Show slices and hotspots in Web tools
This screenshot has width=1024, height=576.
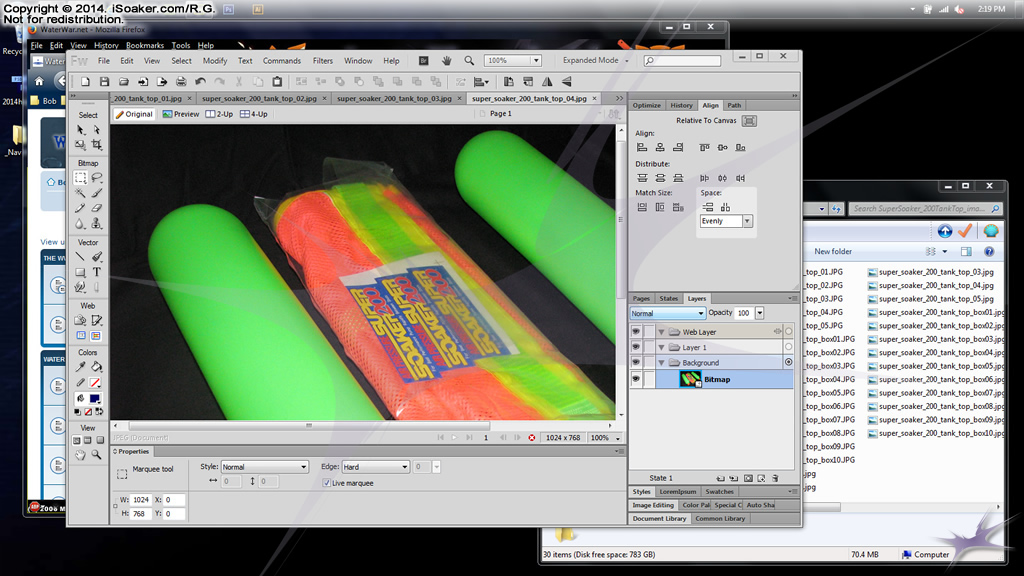click(97, 336)
